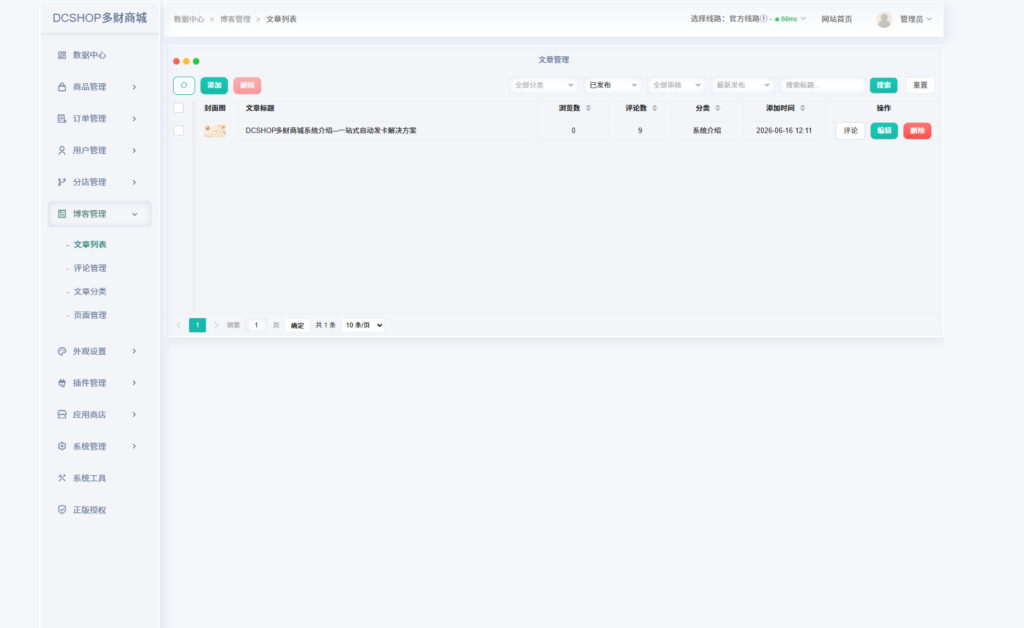This screenshot has width=1024, height=628.
Task: Click the next page arrow
Action: coord(216,325)
